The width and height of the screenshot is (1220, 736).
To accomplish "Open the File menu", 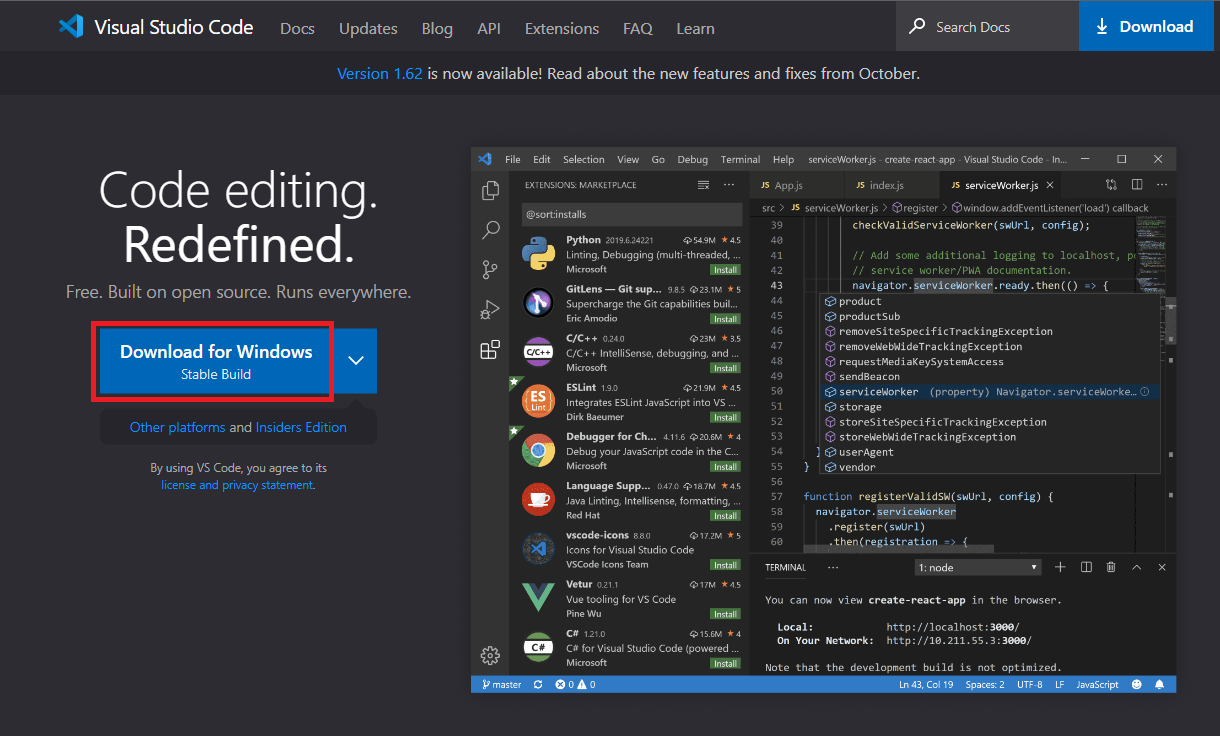I will click(x=512, y=158).
